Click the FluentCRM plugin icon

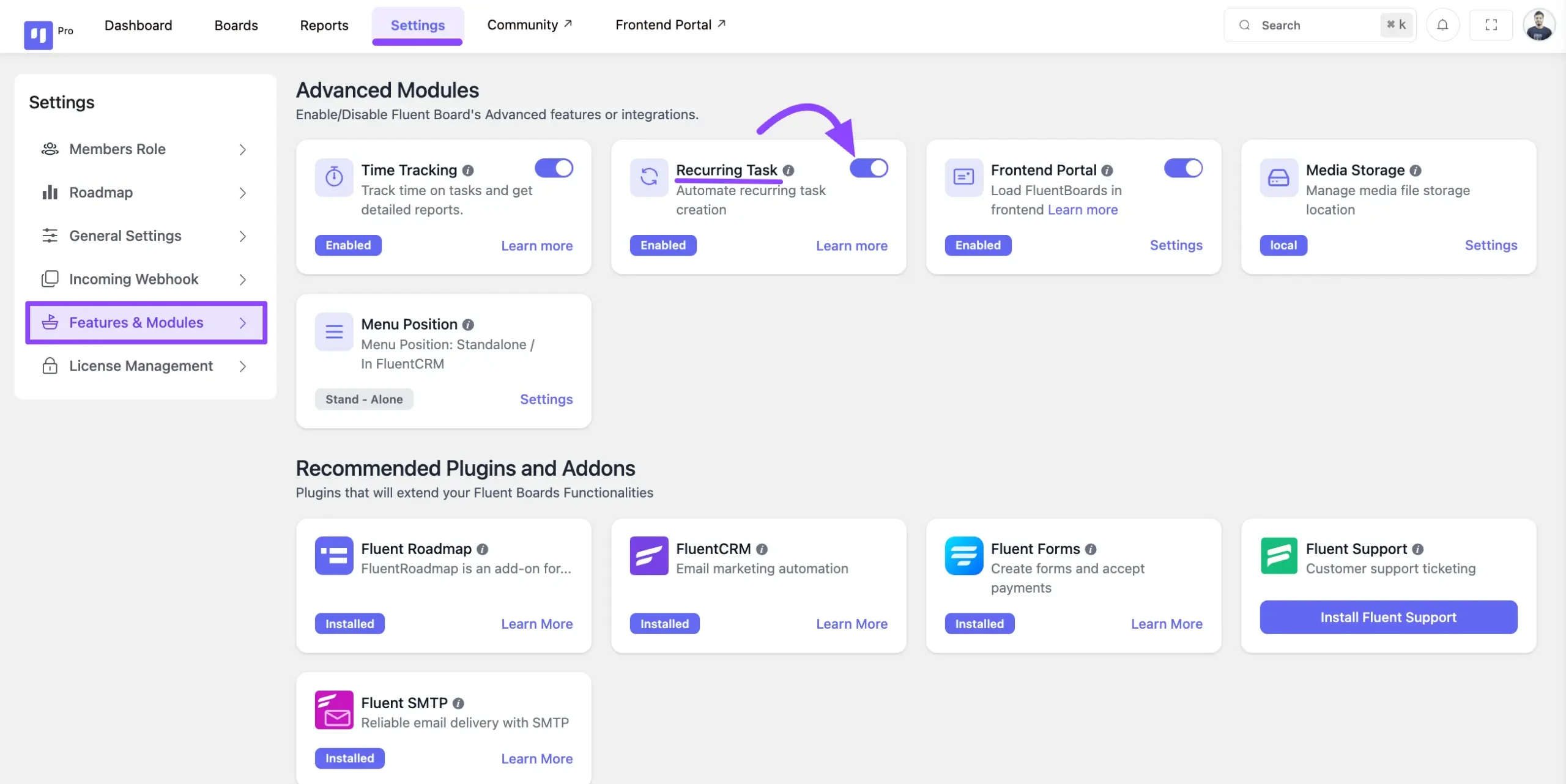click(649, 555)
